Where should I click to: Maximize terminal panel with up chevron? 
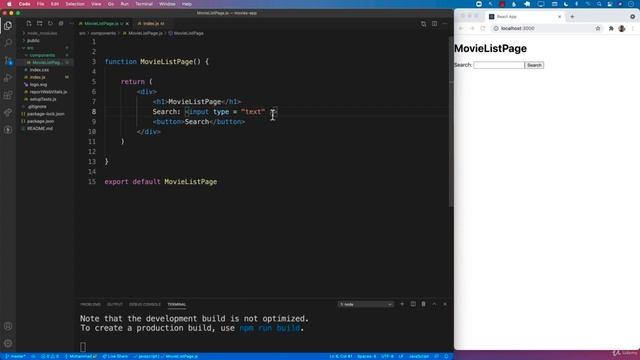(x=434, y=304)
